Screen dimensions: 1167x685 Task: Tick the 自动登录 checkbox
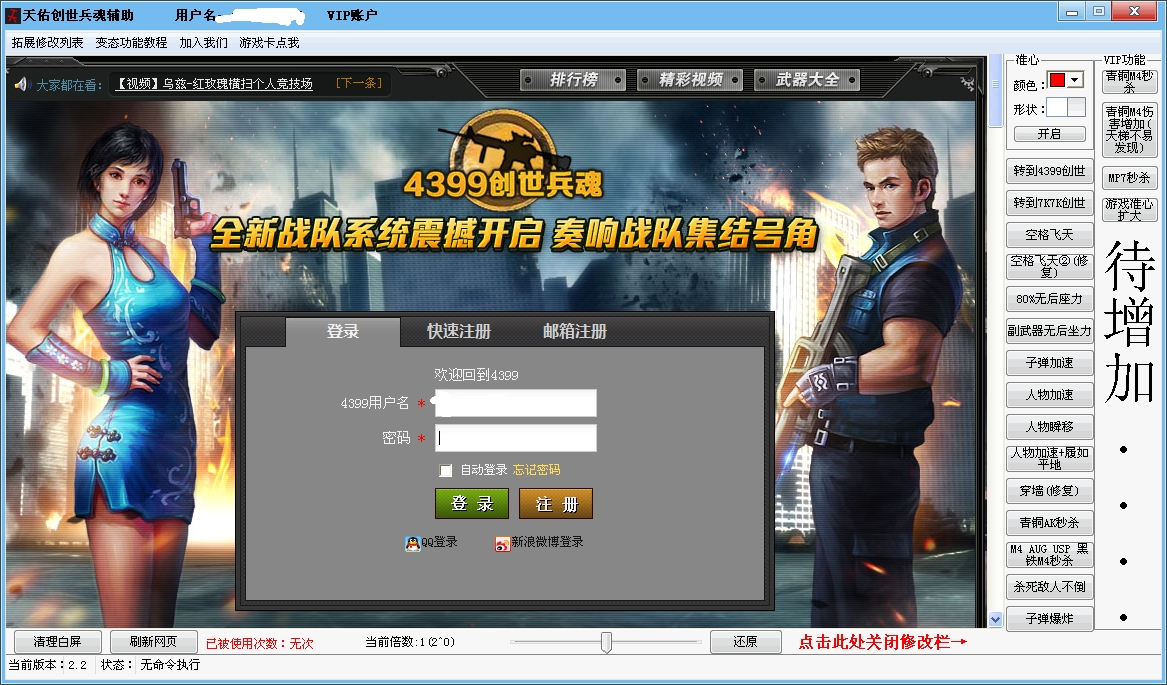pos(446,471)
